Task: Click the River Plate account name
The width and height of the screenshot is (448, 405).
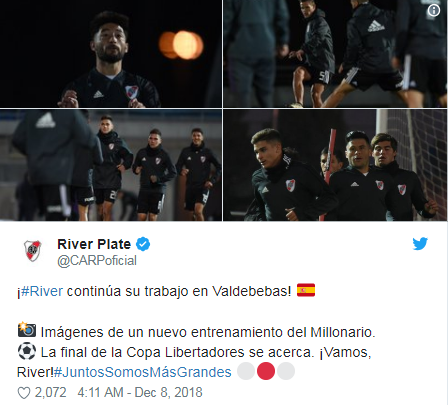Action: [x=94, y=244]
